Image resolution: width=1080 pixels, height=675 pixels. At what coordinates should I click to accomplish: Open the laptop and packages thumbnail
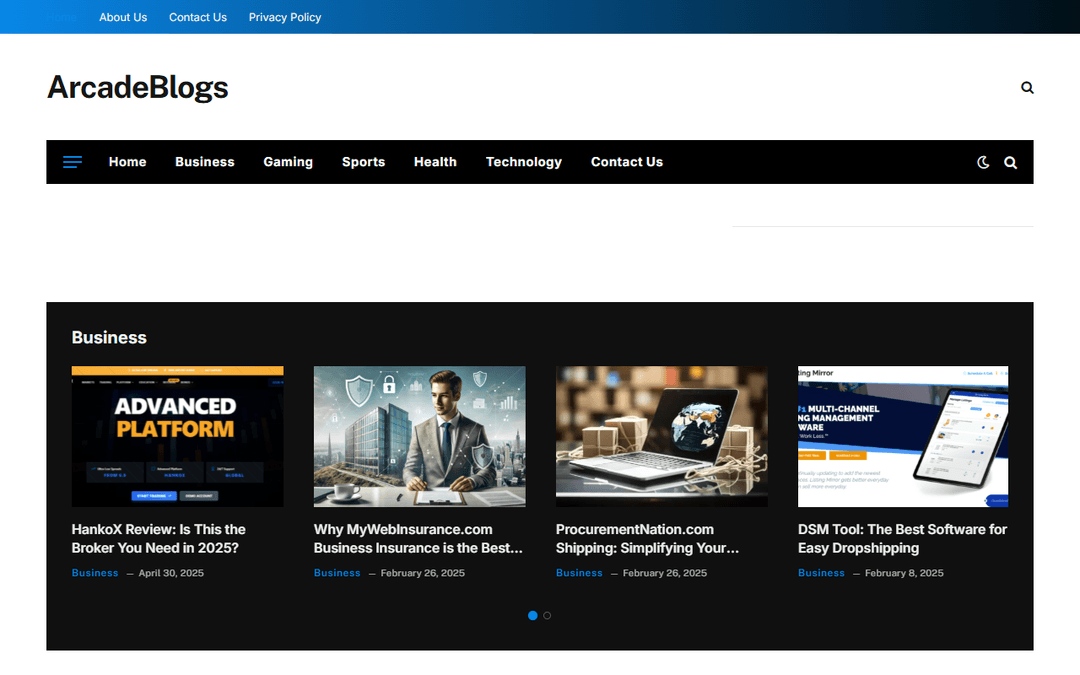pos(662,437)
